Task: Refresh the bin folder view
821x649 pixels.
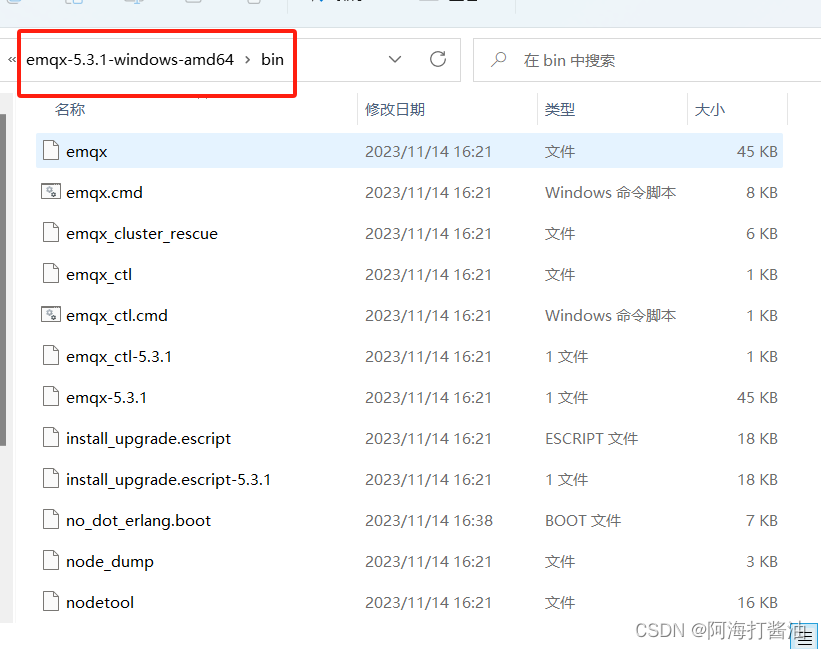Action: pos(438,59)
